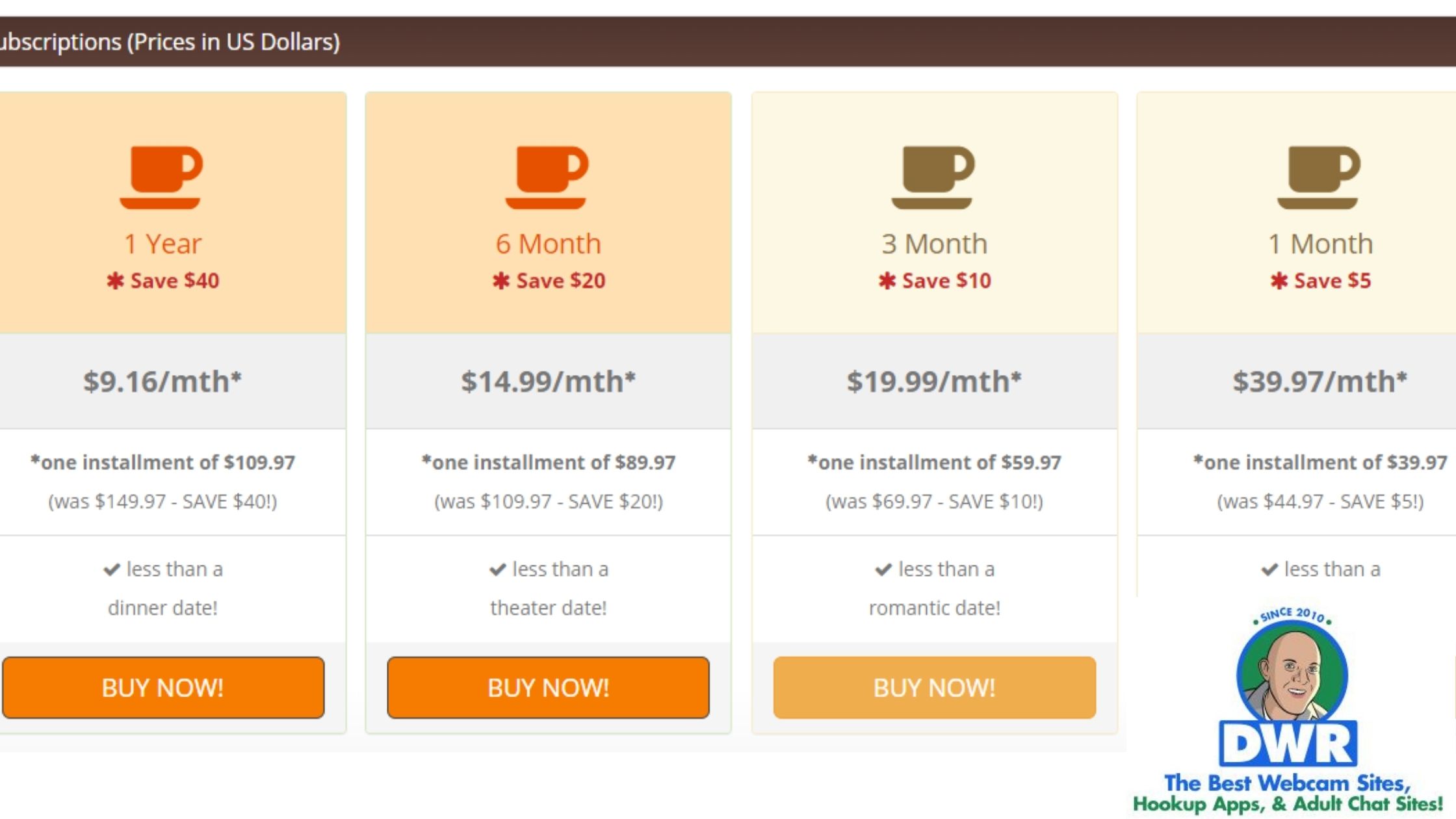The width and height of the screenshot is (1456, 819).
Task: Click the $39.97/mth price row
Action: click(1319, 382)
